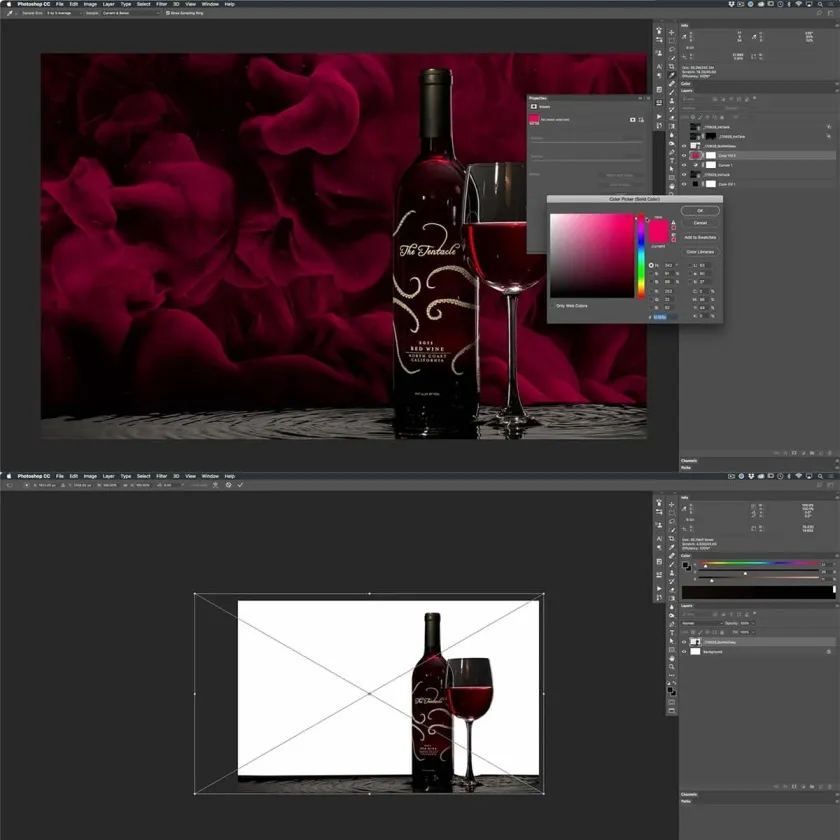
Task: Click OK in the Color Picker dialog
Action: (700, 211)
